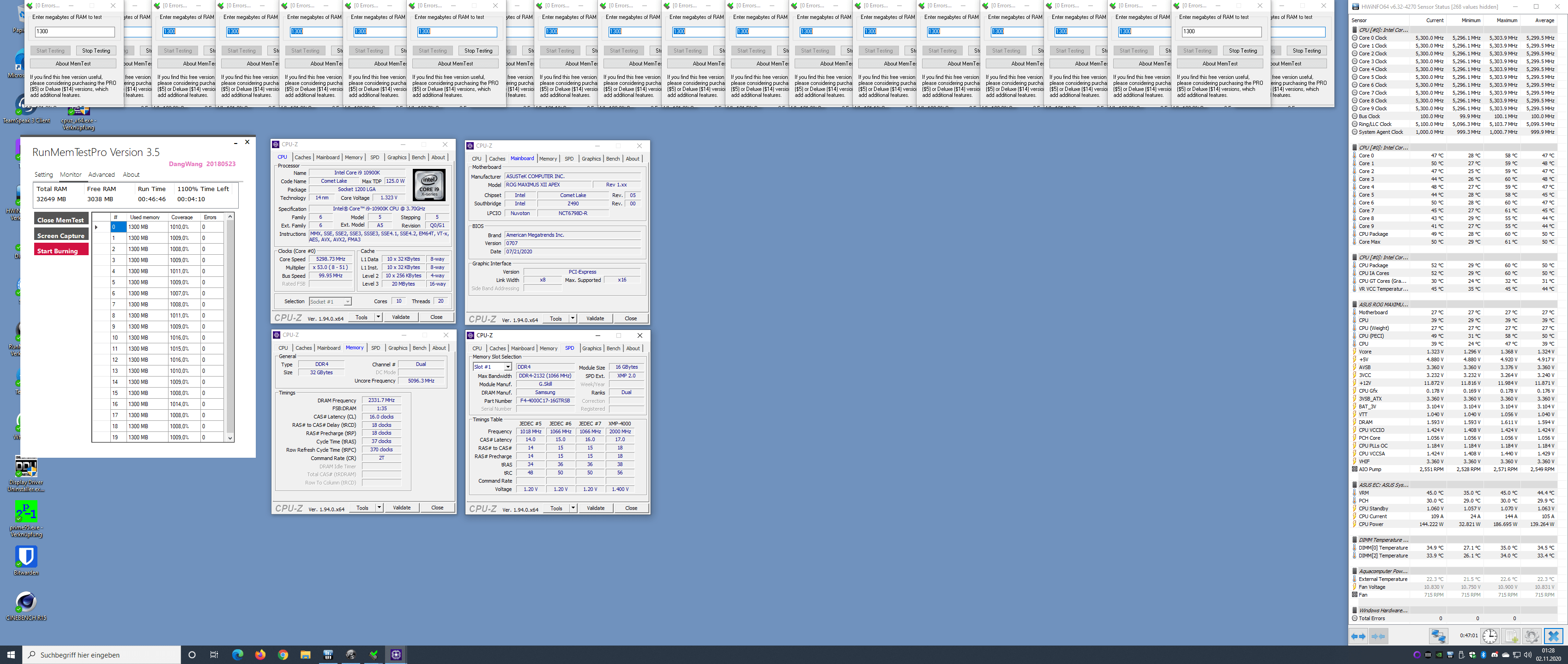The image size is (1568, 664).
Task: Click HWiNFO expand sensor columns arrows icon
Action: pyautogui.click(x=1358, y=636)
